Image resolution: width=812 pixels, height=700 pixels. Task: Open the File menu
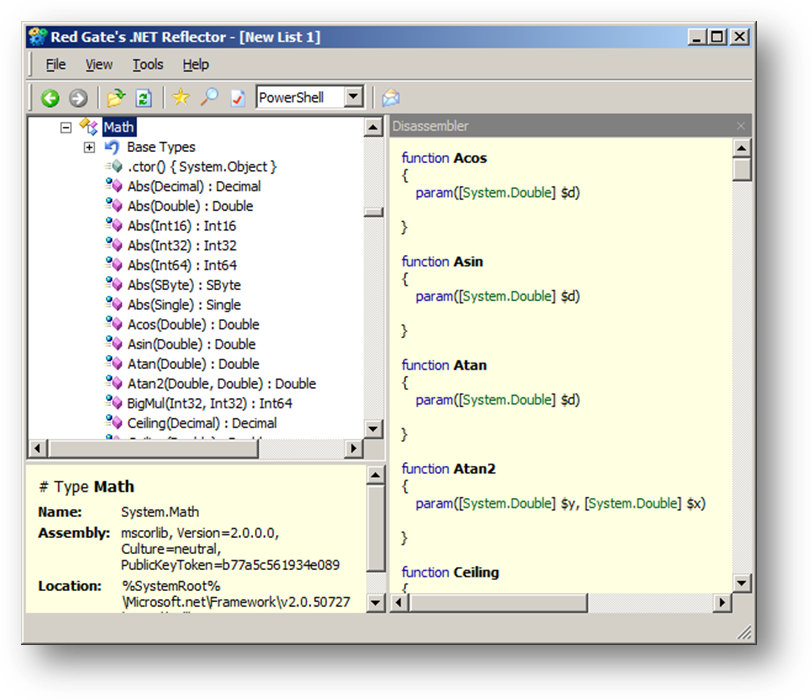coord(55,65)
